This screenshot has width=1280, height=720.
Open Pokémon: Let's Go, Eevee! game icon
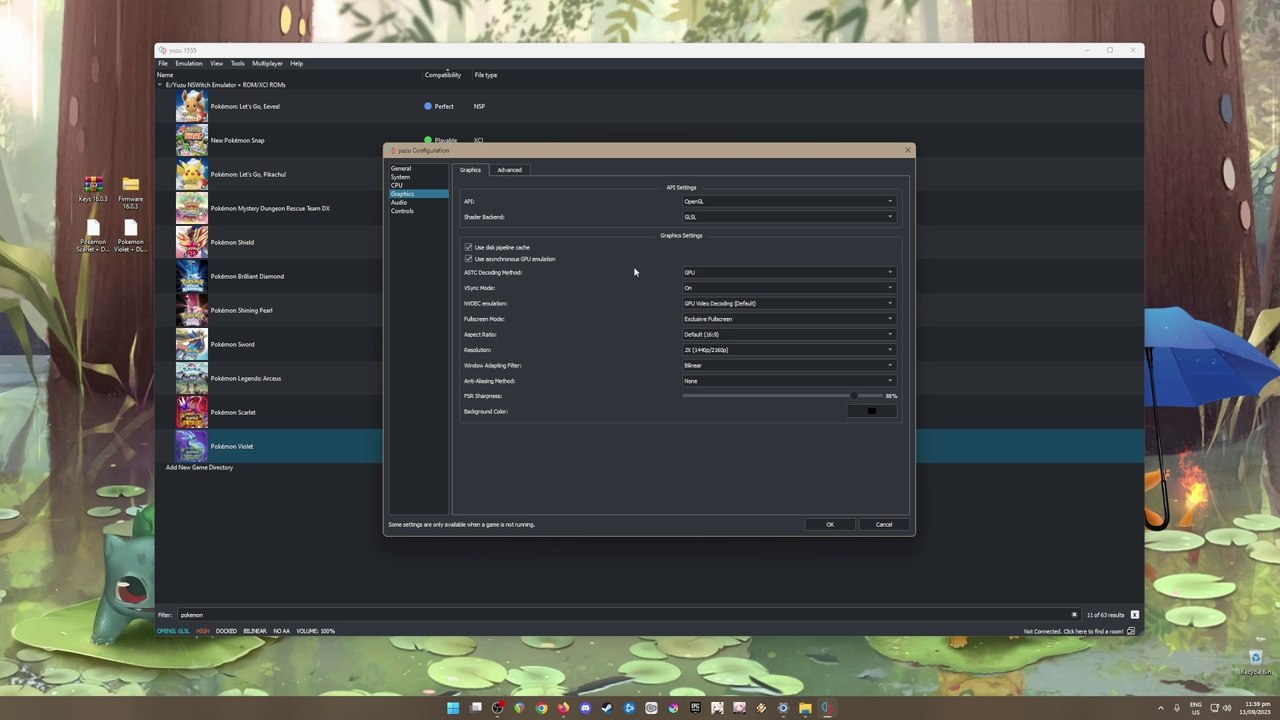[x=192, y=106]
